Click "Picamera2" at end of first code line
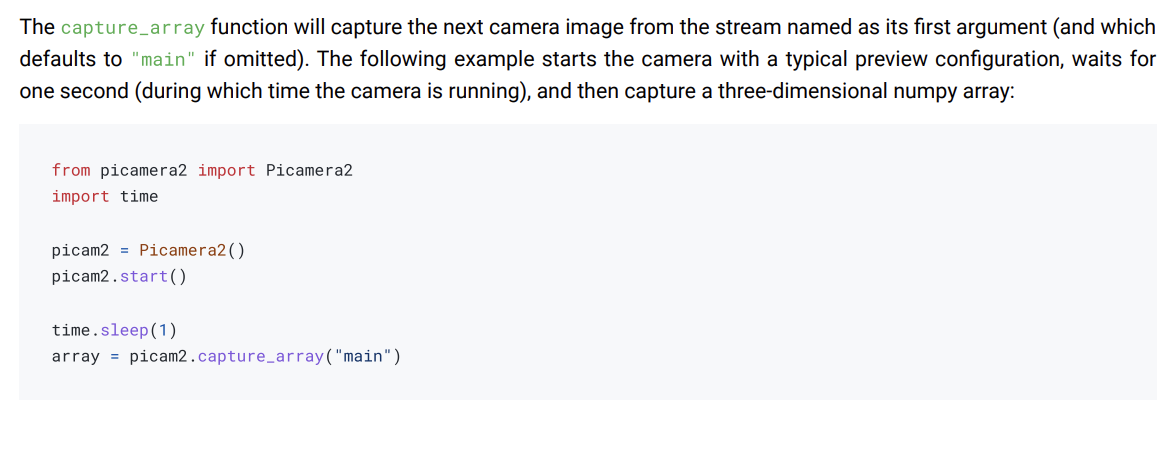 (309, 170)
